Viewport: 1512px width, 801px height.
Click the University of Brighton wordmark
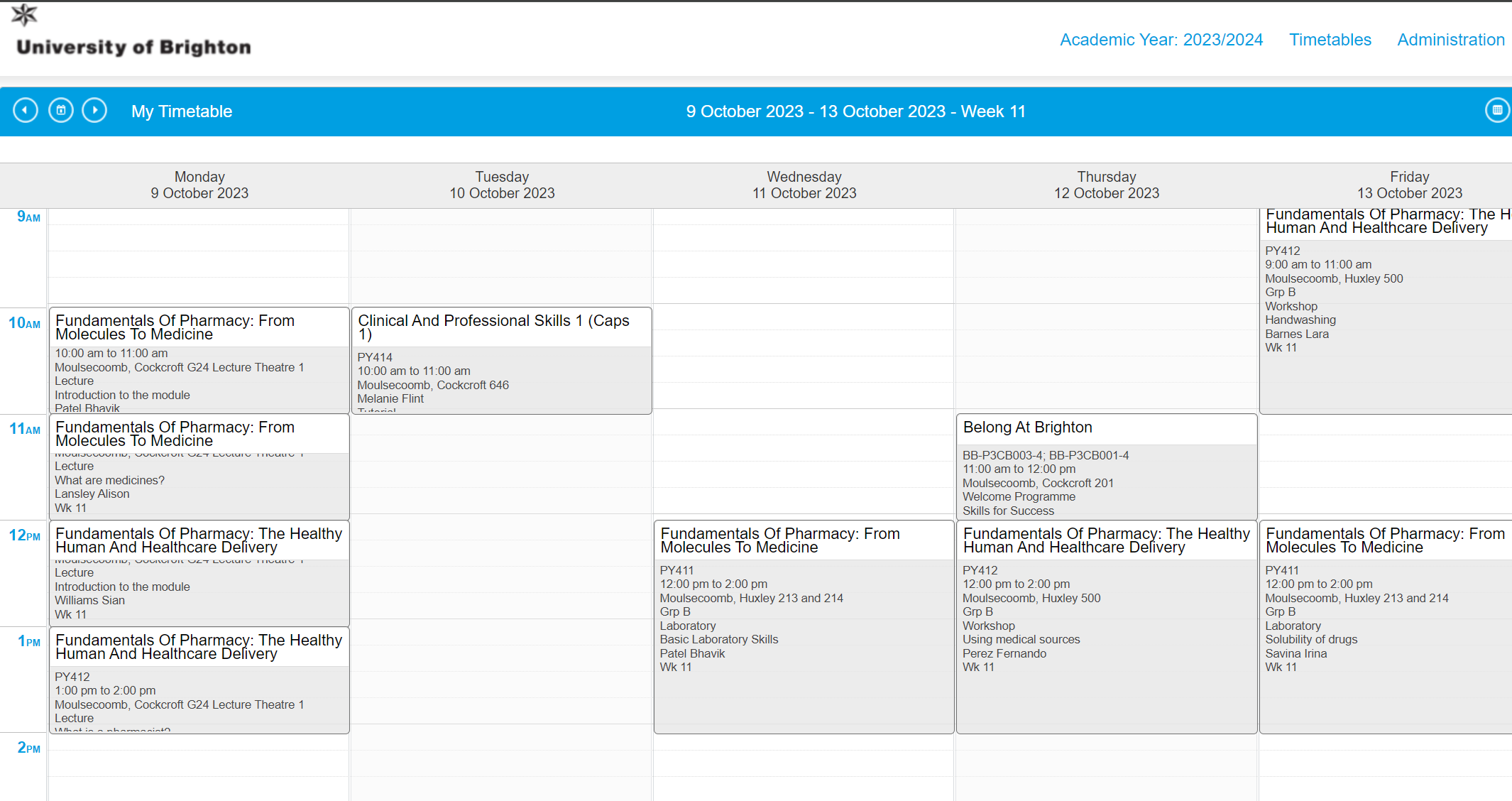coord(133,48)
